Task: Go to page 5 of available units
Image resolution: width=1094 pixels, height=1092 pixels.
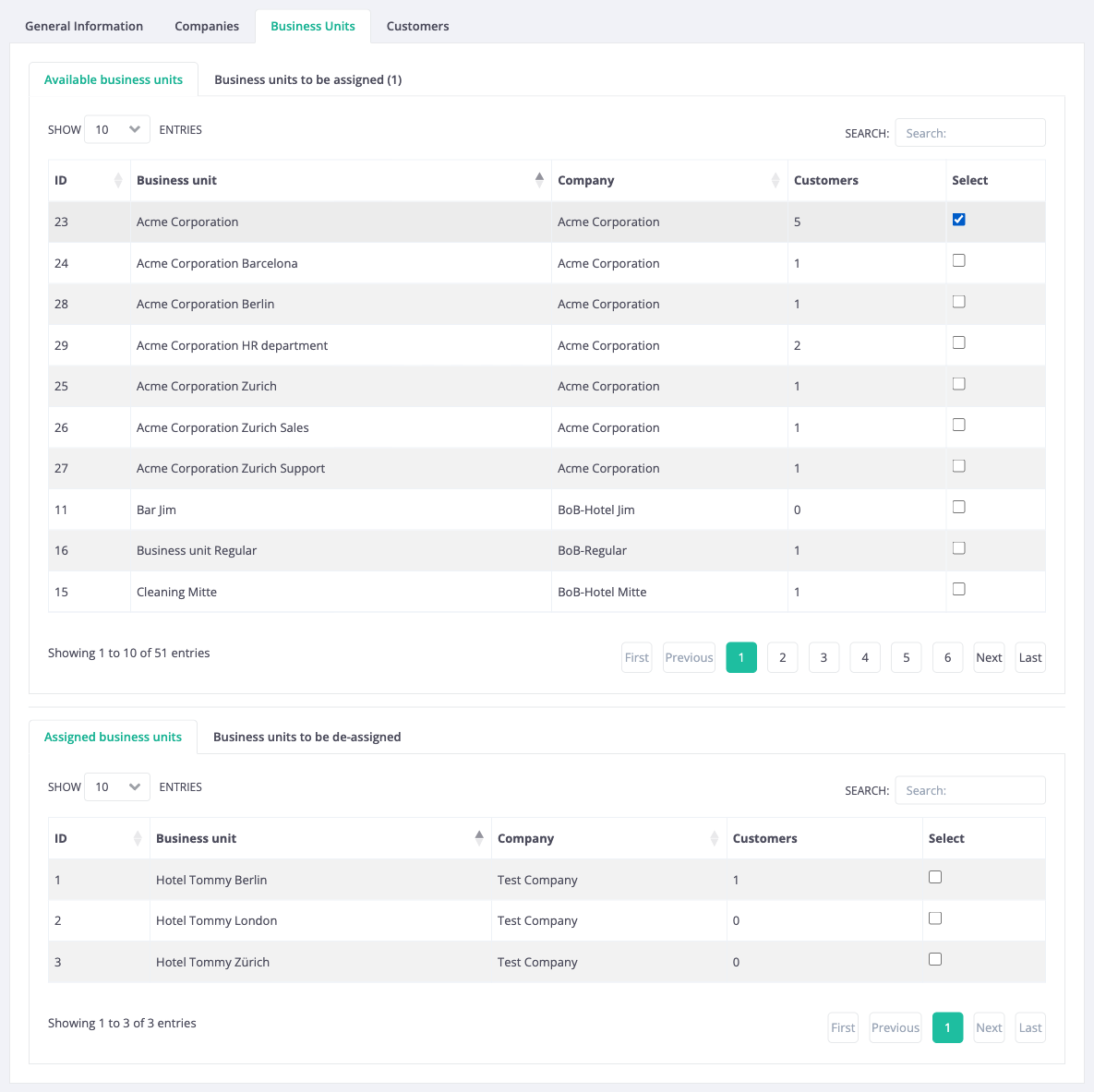Action: pyautogui.click(x=906, y=657)
